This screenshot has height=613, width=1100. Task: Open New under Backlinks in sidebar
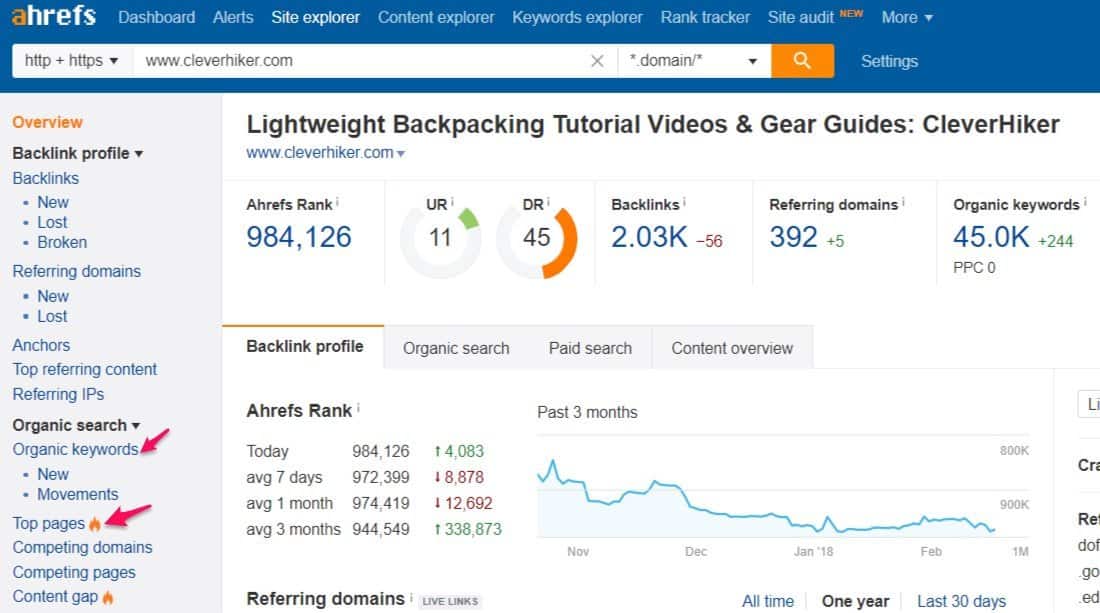53,202
